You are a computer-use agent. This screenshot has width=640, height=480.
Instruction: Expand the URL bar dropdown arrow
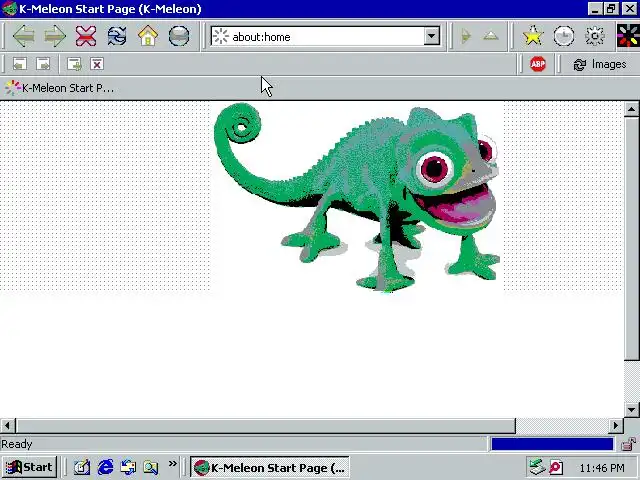point(431,36)
